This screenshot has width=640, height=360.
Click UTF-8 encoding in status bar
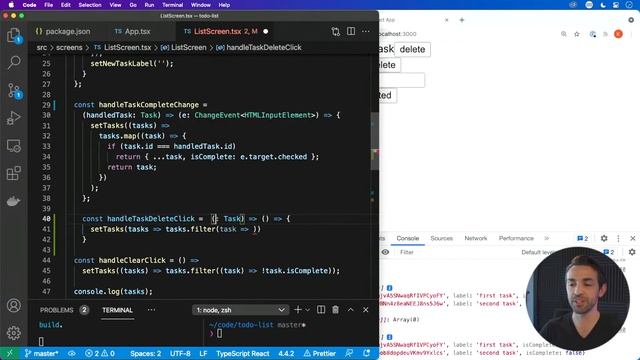(180, 353)
